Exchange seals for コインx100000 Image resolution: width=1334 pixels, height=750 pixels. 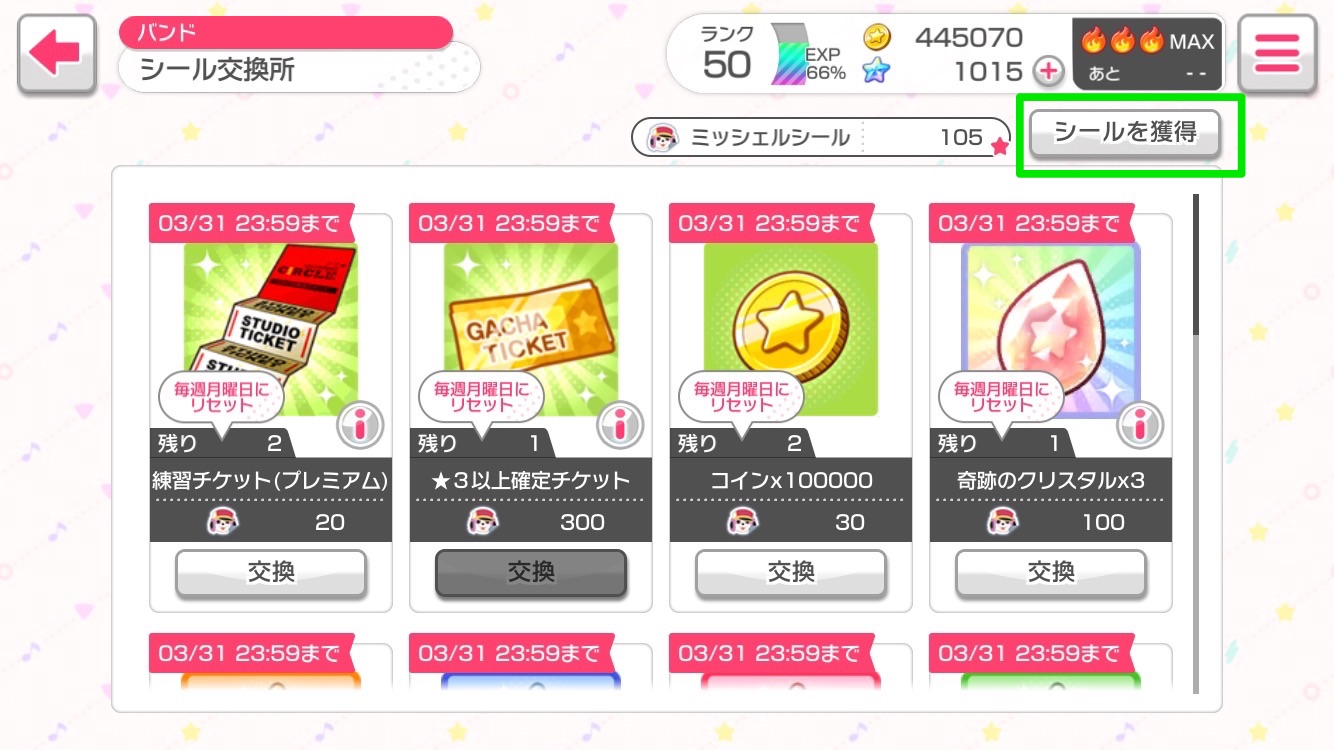point(791,572)
